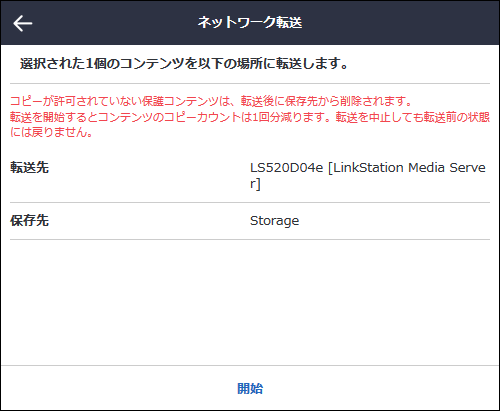The image size is (500, 411).
Task: Tap the 開始 button to start transfer
Action: (250, 389)
